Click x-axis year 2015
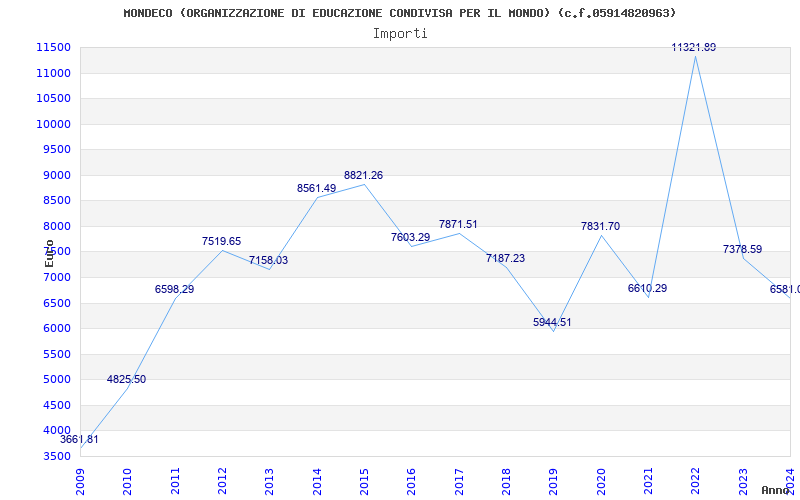The width and height of the screenshot is (800, 500). point(364,482)
